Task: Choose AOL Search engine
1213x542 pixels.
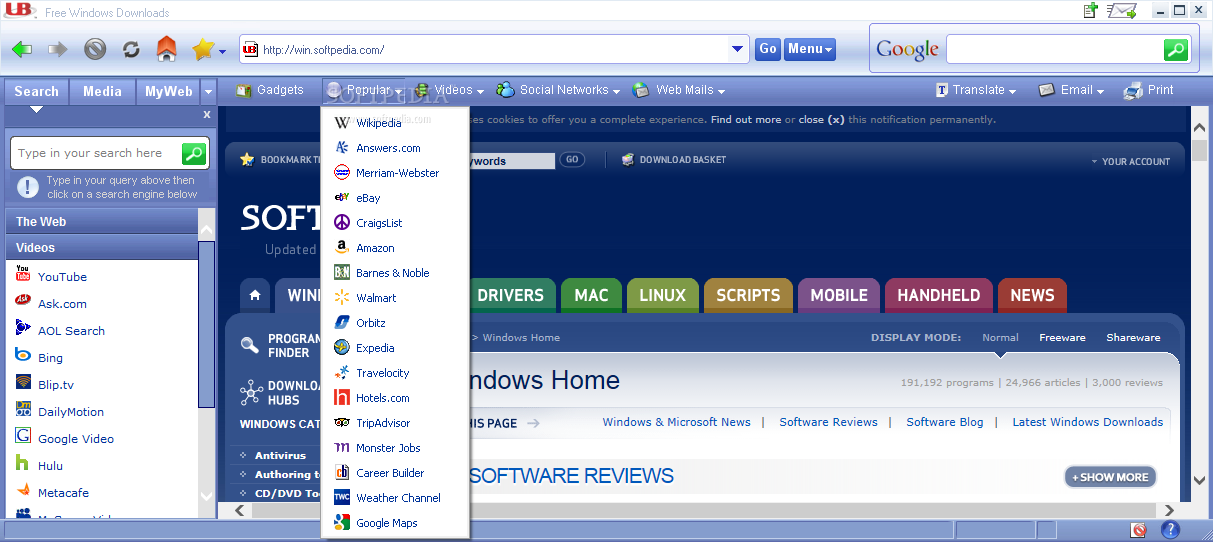Action: (71, 330)
